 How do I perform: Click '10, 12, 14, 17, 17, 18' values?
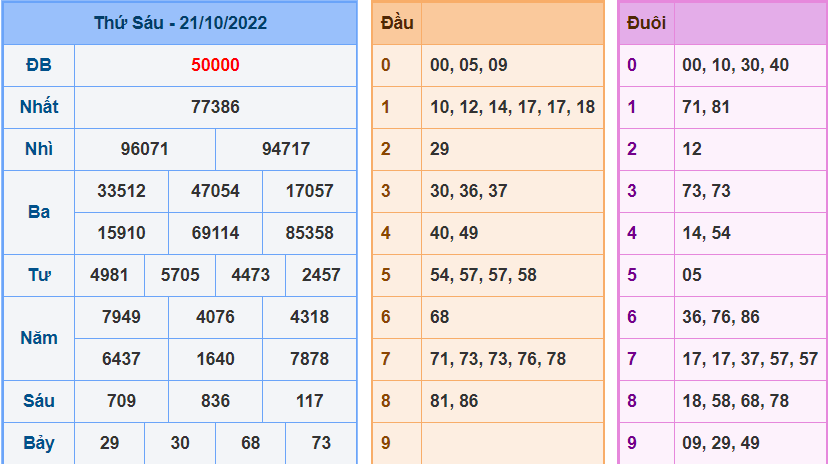pyautogui.click(x=512, y=107)
